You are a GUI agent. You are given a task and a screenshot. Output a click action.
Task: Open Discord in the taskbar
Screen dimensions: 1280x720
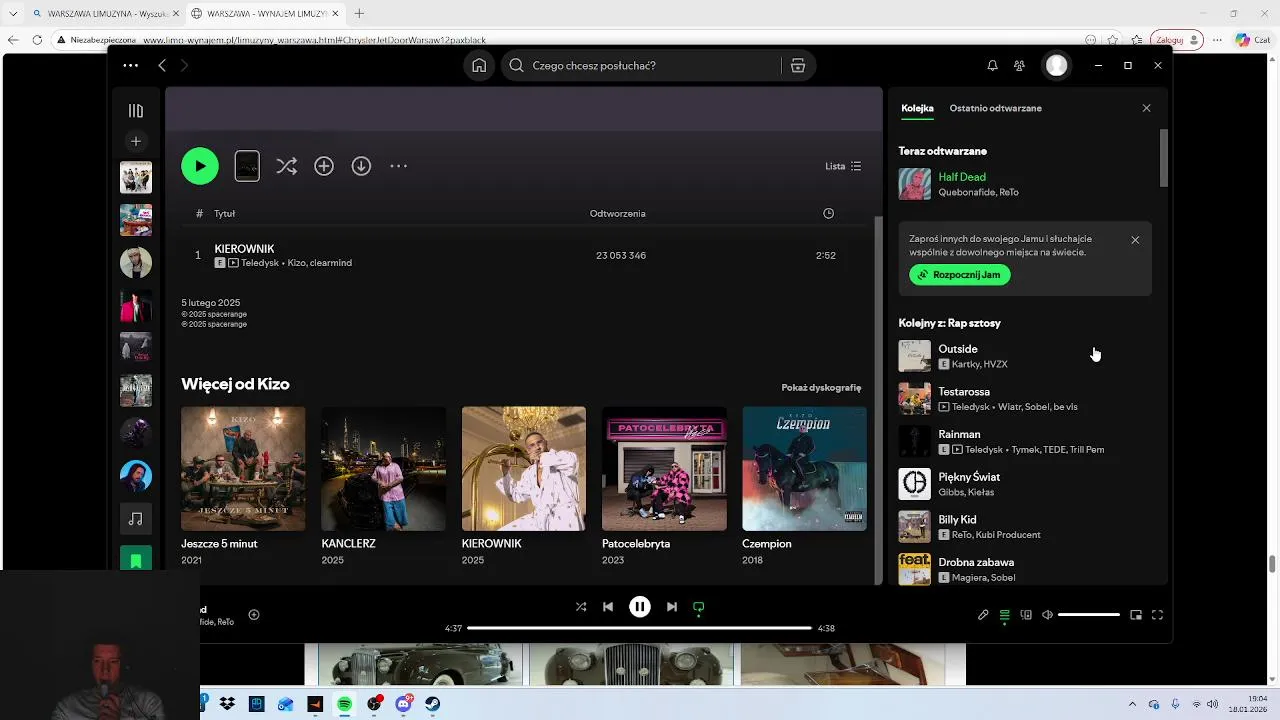tap(403, 704)
